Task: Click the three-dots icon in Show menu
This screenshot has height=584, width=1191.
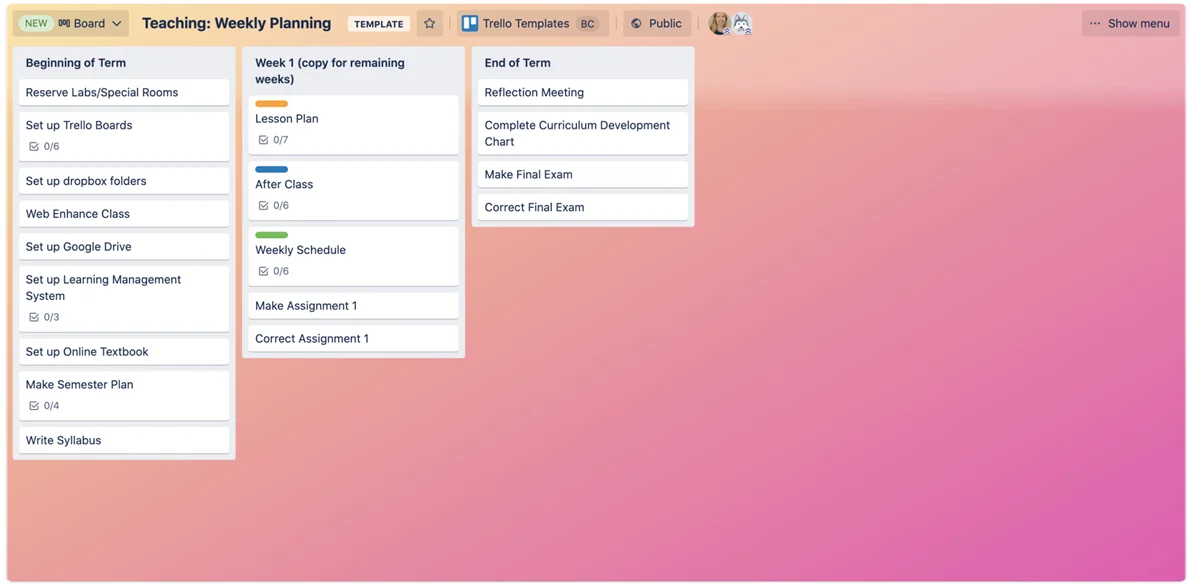Action: coord(1095,24)
